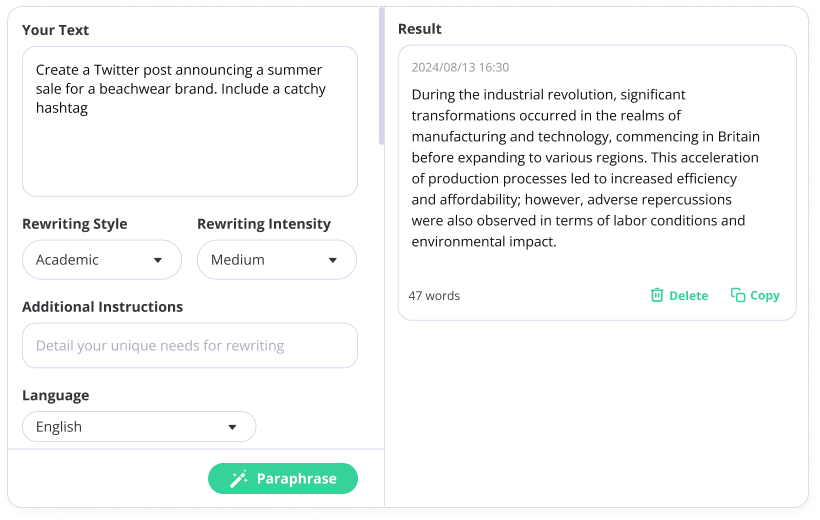Focus the Additional Instructions input field
Image resolution: width=820 pixels, height=520 pixels.
click(x=190, y=345)
